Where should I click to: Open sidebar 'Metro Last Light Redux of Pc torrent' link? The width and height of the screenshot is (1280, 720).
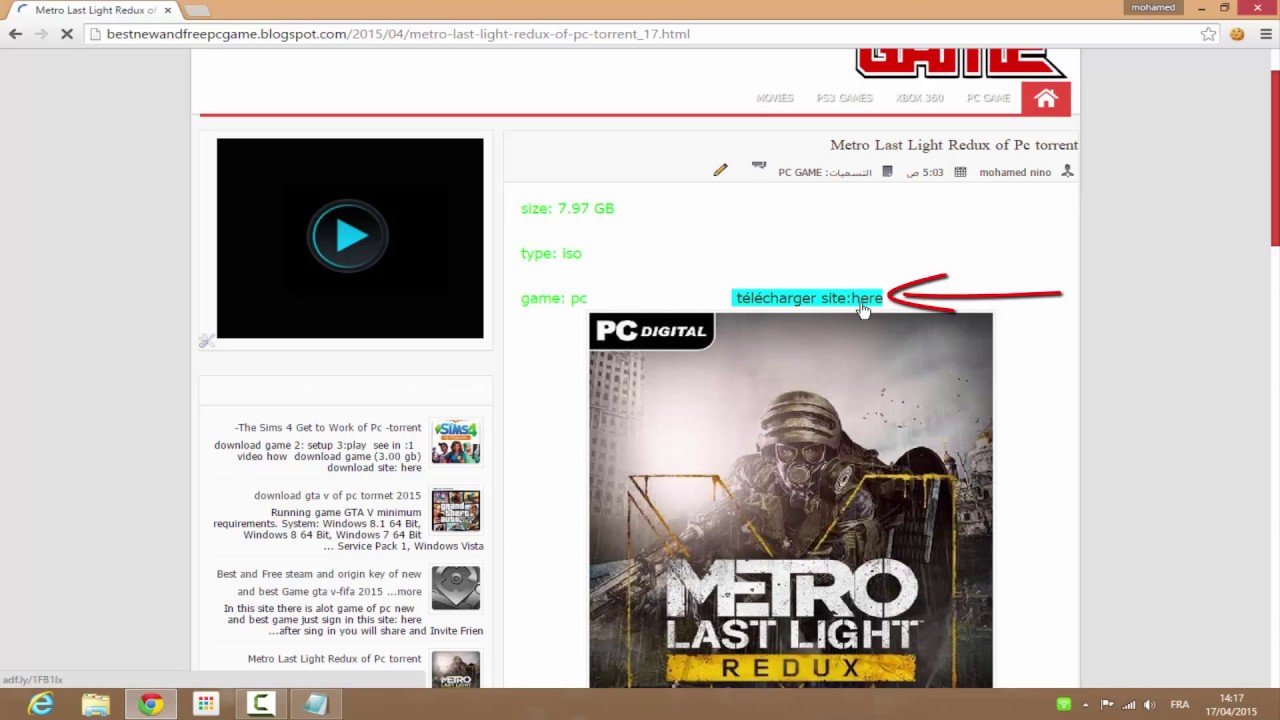[x=334, y=659]
